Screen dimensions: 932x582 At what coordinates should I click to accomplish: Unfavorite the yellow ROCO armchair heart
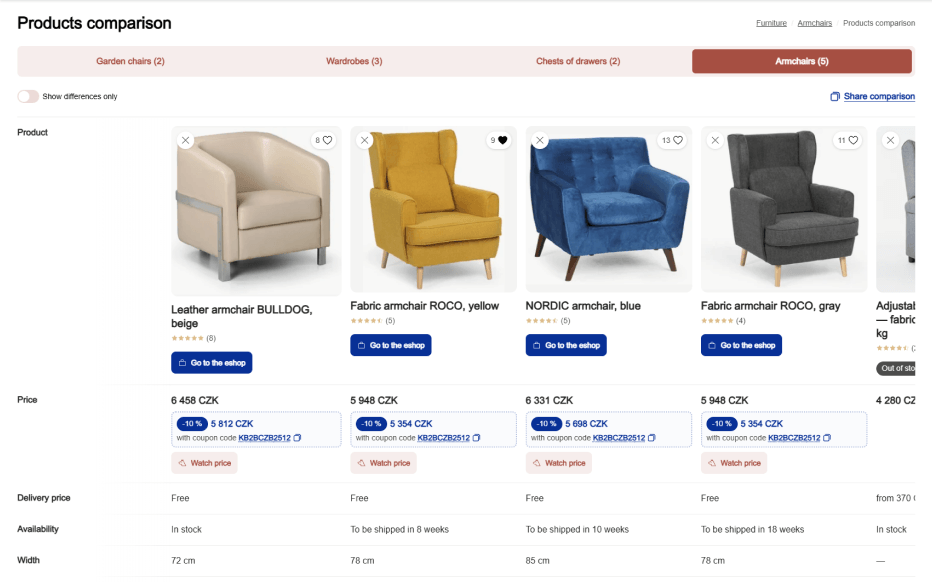coord(502,141)
